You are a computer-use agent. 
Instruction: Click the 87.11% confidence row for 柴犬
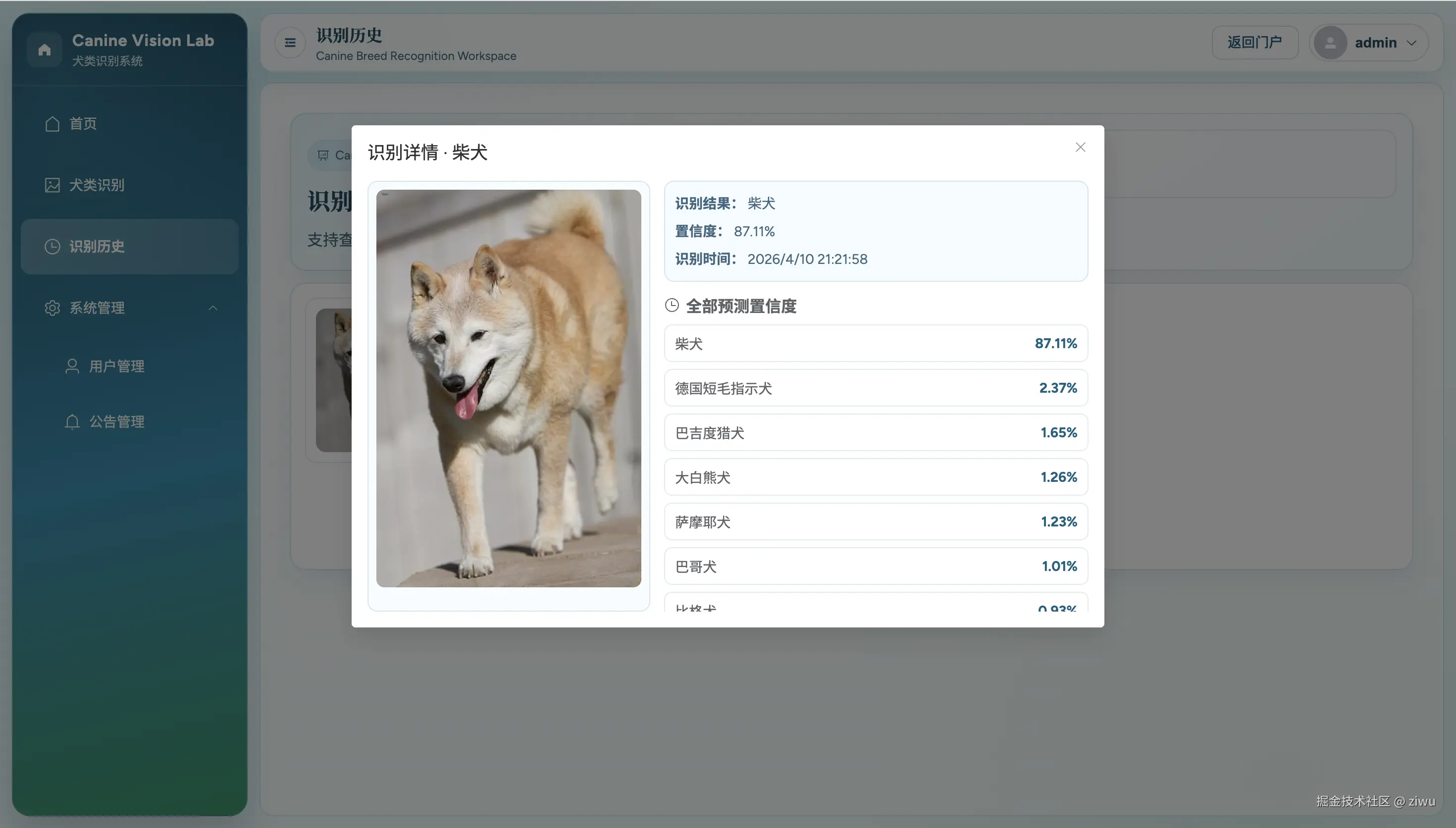(x=875, y=343)
